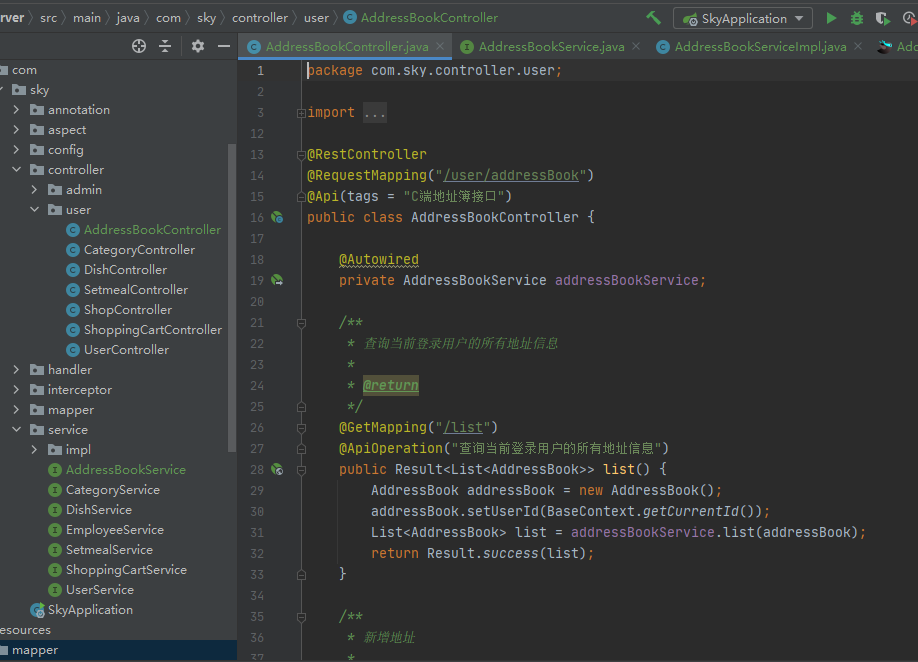This screenshot has width=918, height=662.
Task: Click the Build project hammer icon
Action: click(654, 18)
